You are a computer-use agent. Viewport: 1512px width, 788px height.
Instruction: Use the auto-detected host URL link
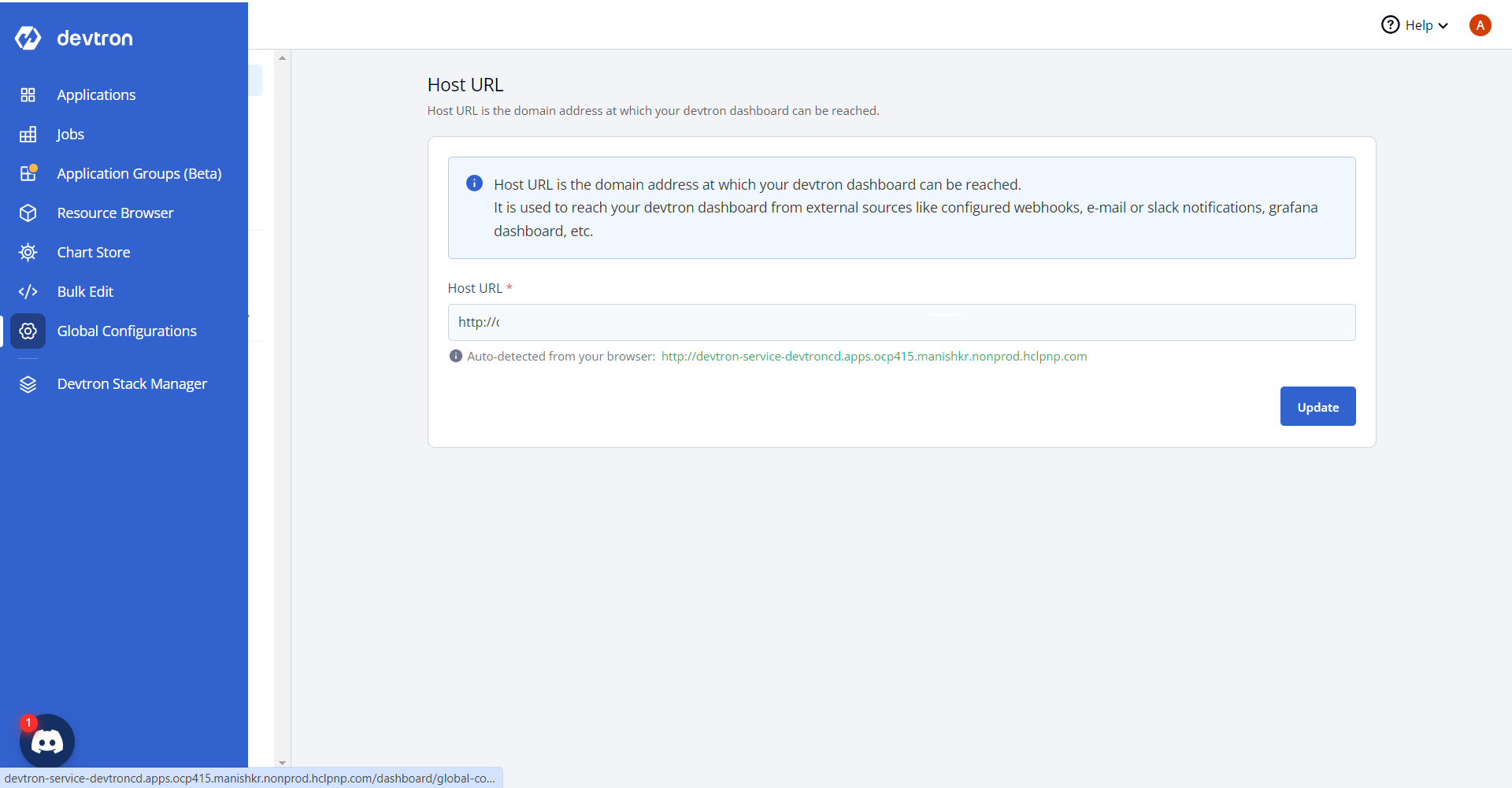coord(873,357)
